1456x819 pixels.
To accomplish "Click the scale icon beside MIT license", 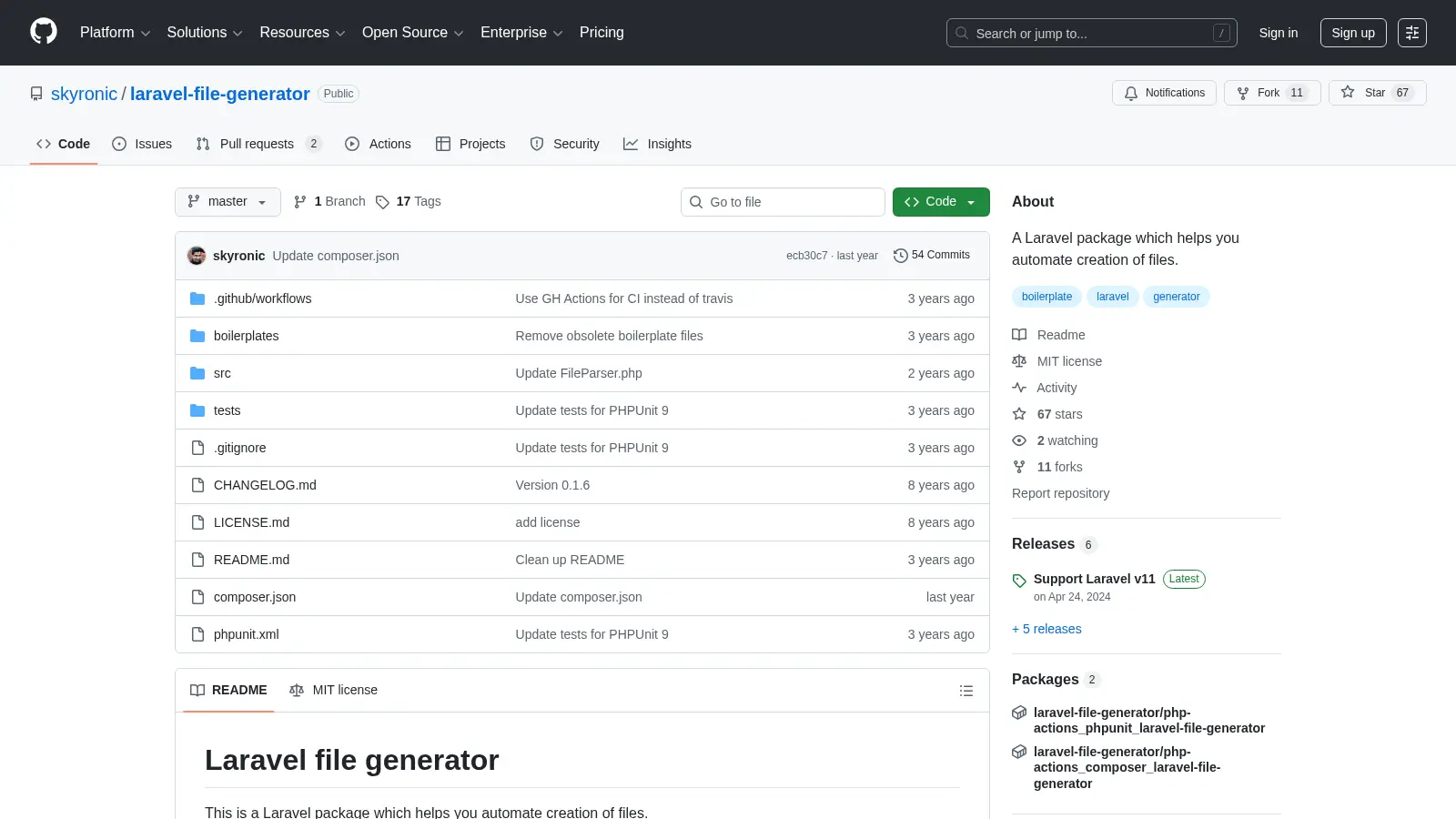I will pyautogui.click(x=1019, y=361).
